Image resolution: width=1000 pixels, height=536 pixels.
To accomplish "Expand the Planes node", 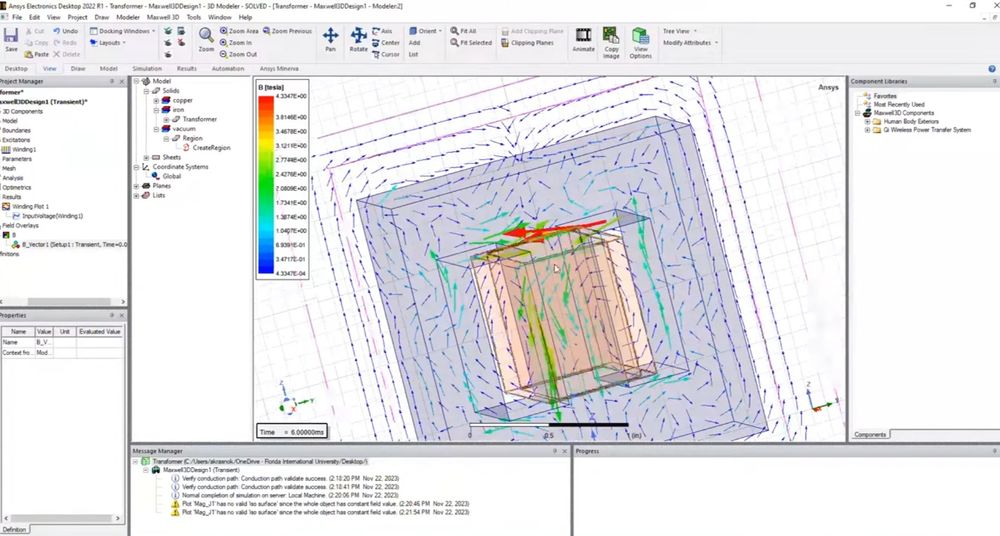I will (136, 186).
